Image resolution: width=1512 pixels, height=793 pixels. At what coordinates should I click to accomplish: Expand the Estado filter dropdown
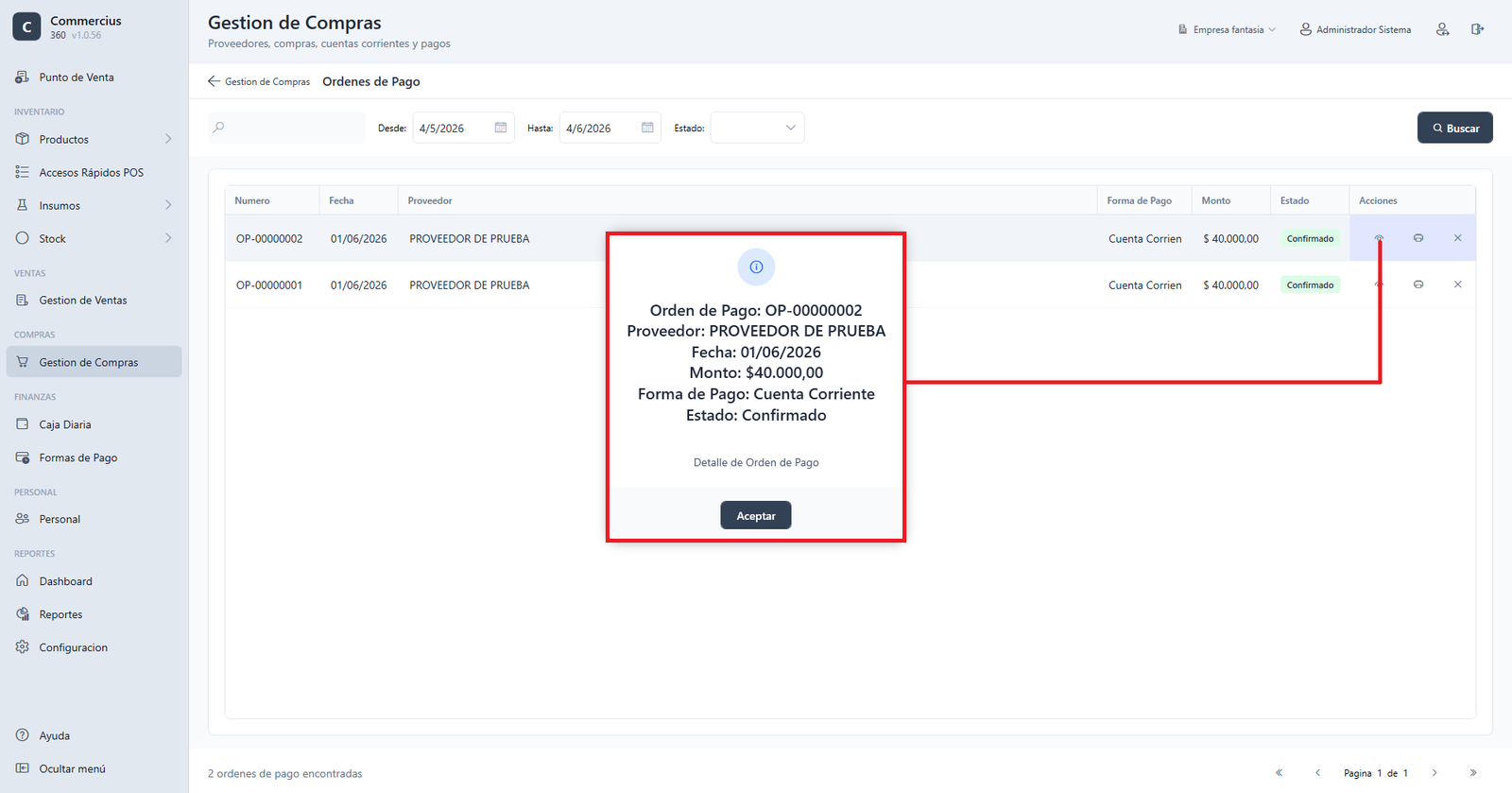pos(758,128)
